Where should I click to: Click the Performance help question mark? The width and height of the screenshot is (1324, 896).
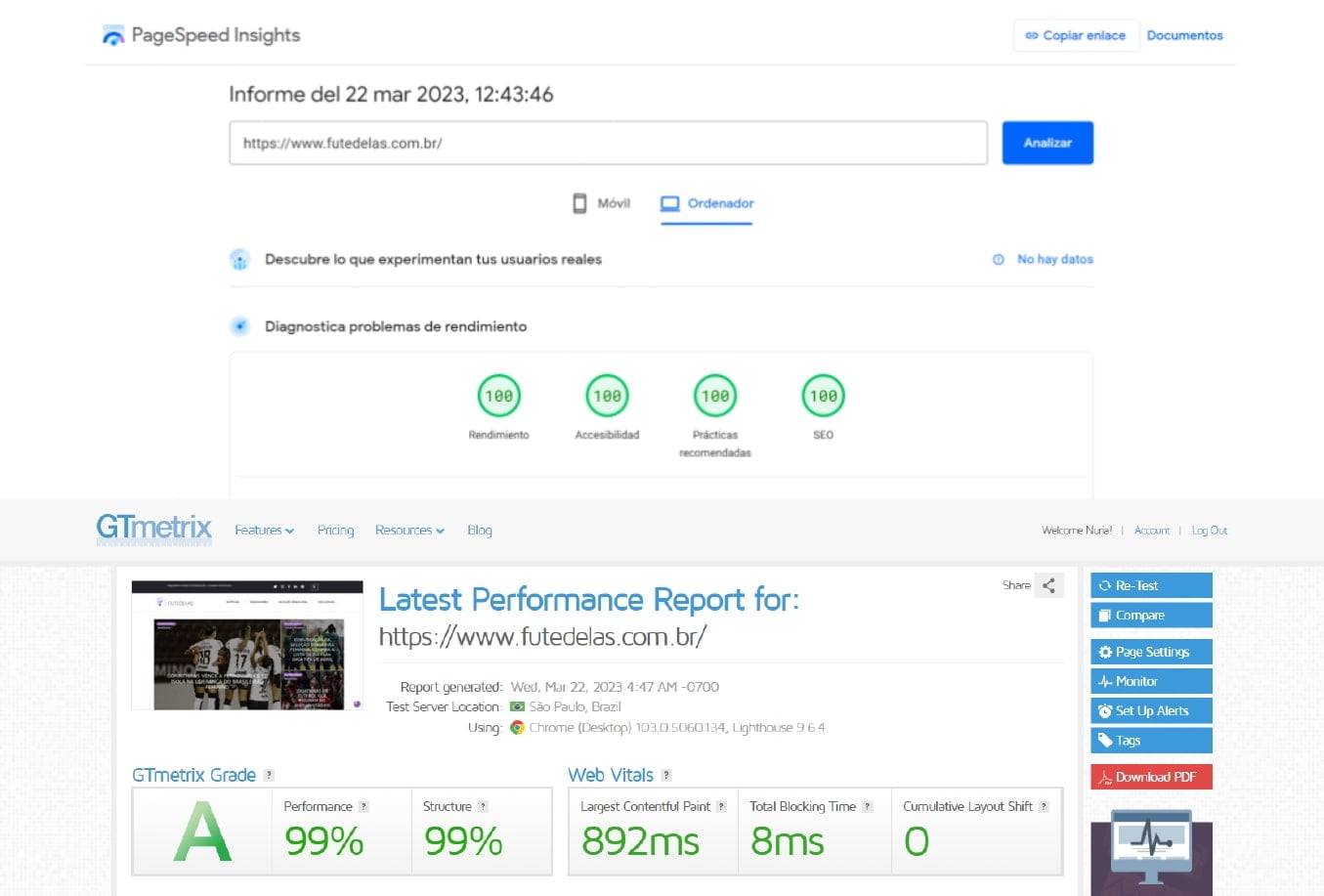(x=363, y=806)
